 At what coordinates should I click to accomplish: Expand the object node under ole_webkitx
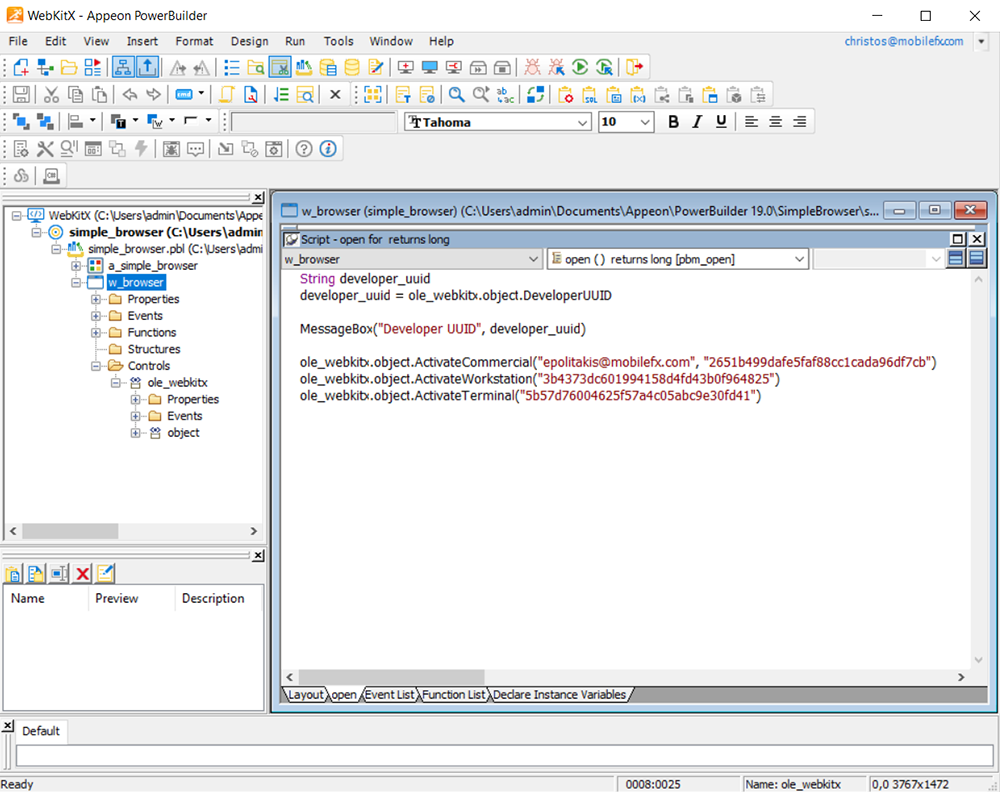click(x=135, y=433)
